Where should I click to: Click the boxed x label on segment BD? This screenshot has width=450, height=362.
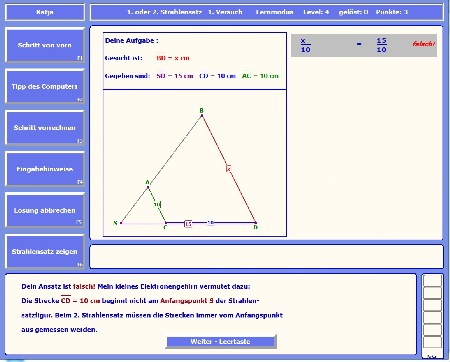coord(229,169)
